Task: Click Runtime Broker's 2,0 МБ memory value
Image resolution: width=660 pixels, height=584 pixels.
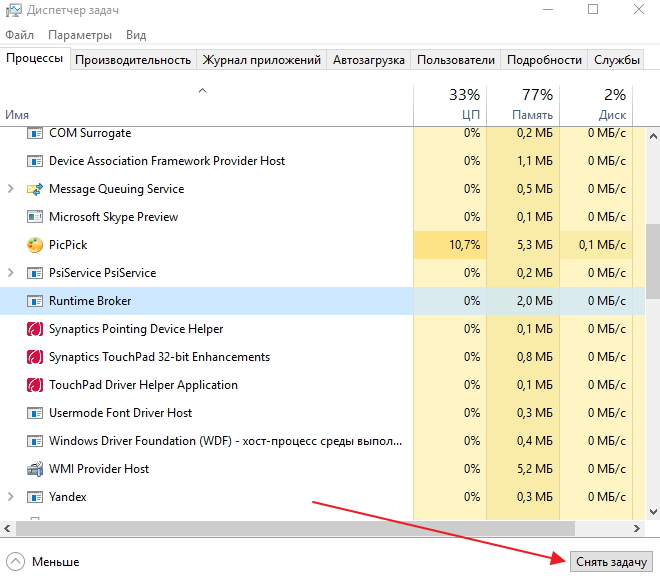Action: (x=535, y=301)
